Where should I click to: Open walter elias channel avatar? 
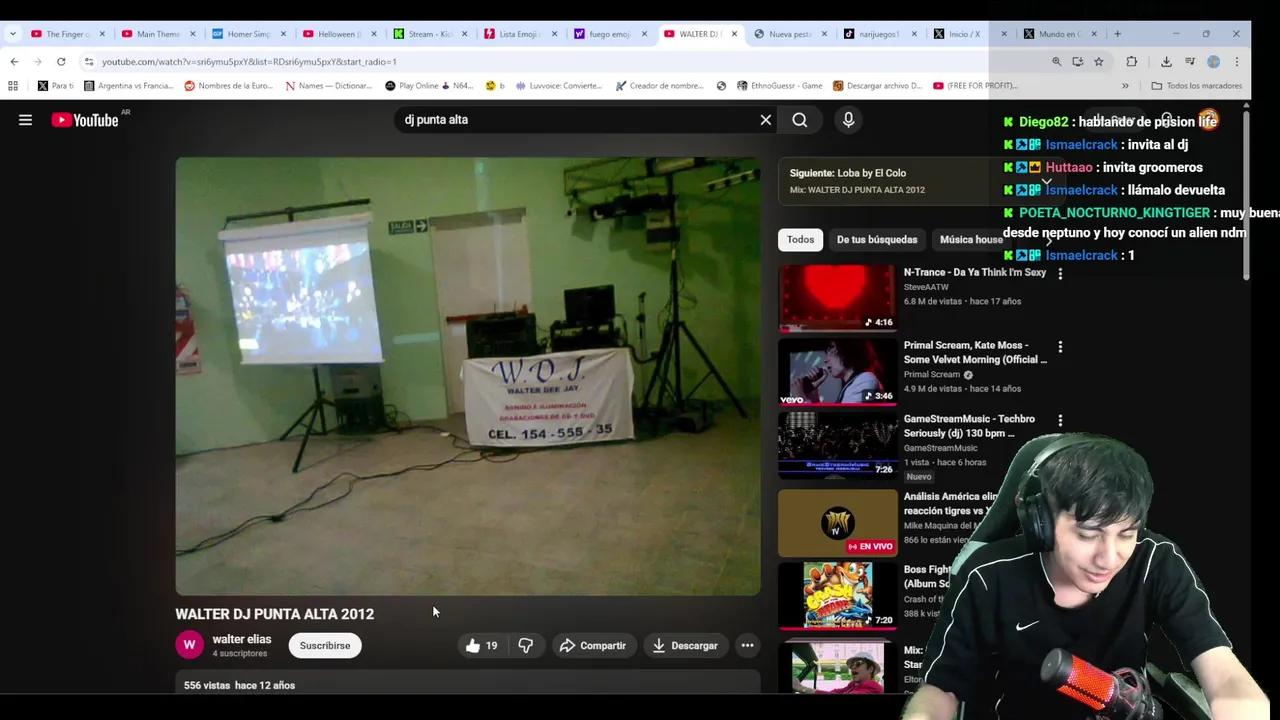(189, 645)
